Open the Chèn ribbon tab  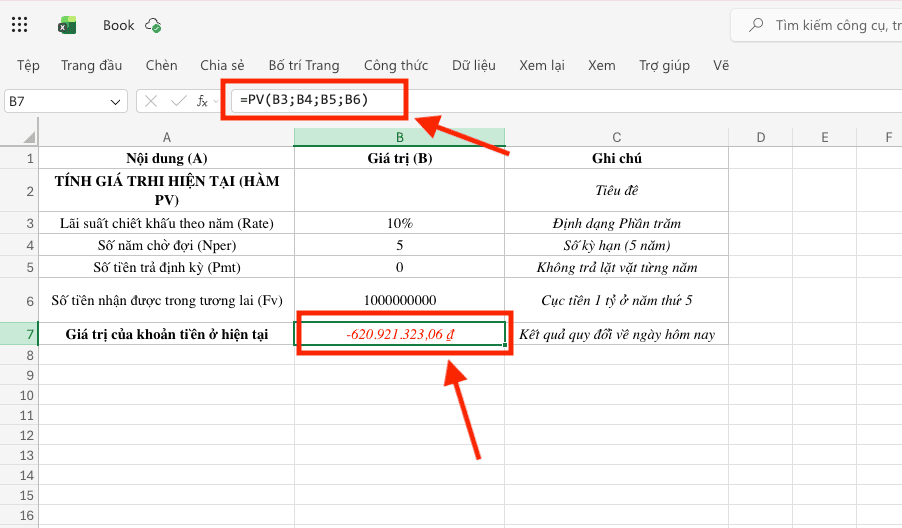point(162,66)
